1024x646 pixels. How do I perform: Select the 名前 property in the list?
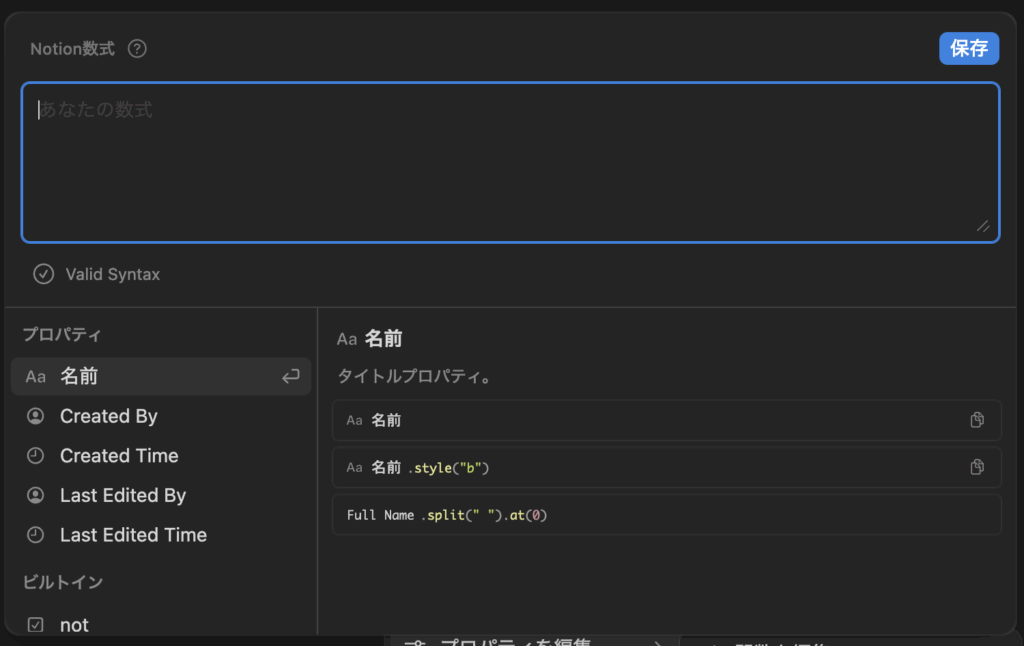[x=161, y=376]
